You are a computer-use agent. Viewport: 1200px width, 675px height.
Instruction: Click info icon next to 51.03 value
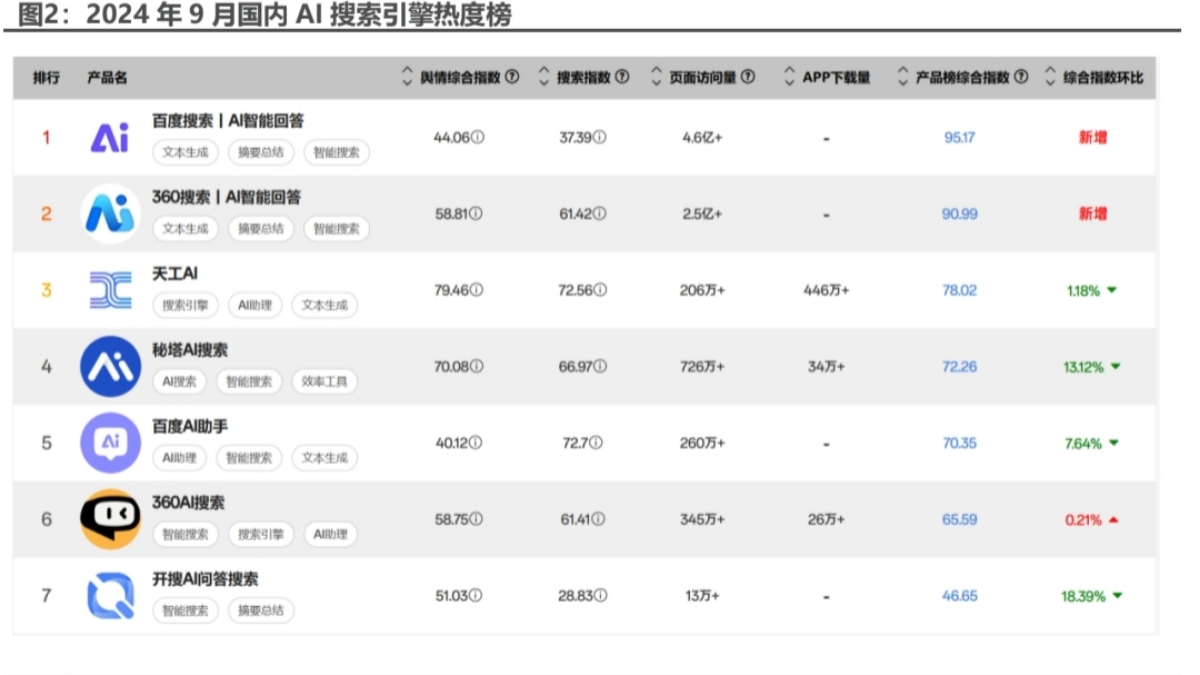(x=477, y=596)
